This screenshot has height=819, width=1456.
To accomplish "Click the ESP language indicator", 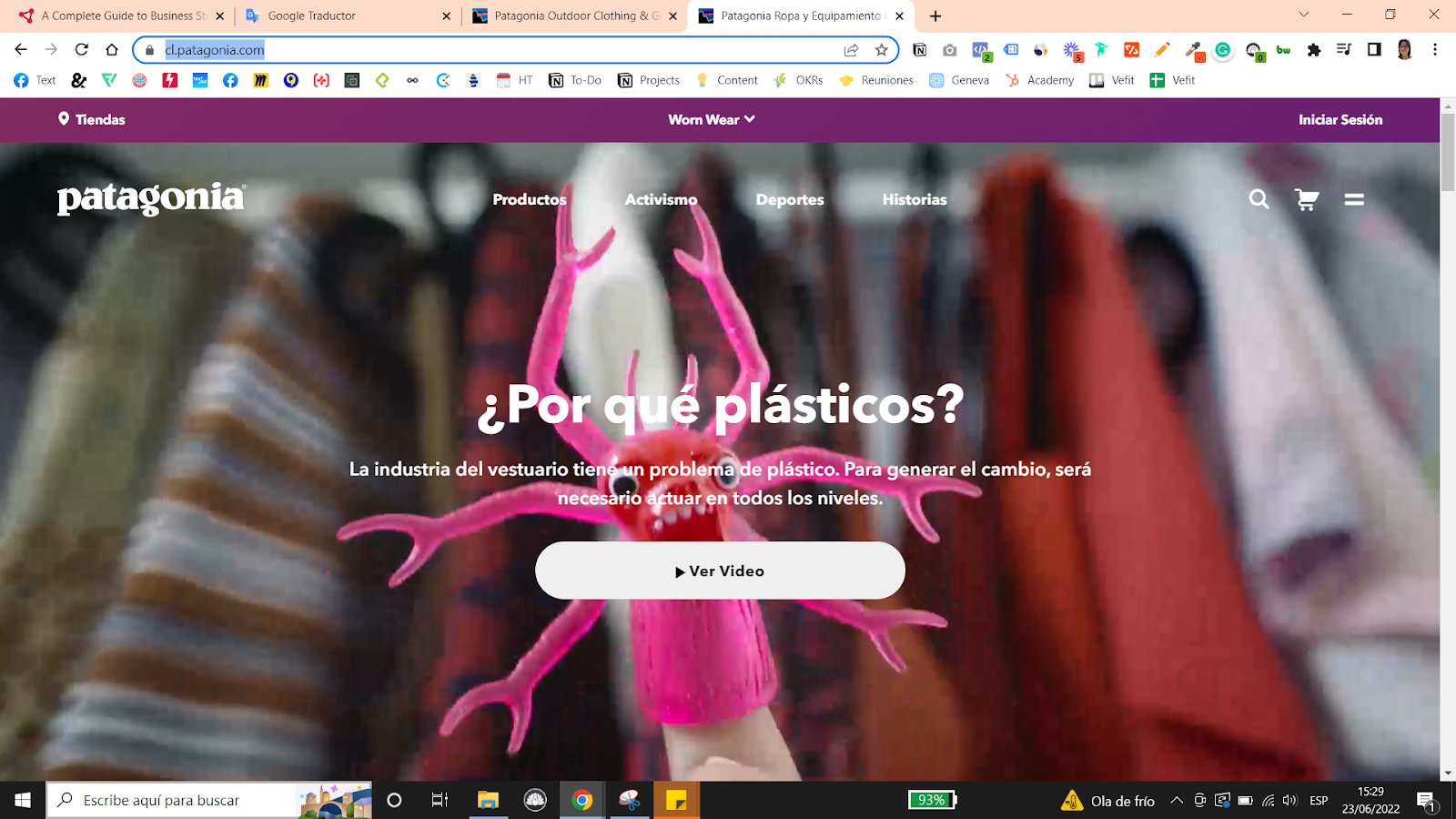I will click(x=1319, y=800).
